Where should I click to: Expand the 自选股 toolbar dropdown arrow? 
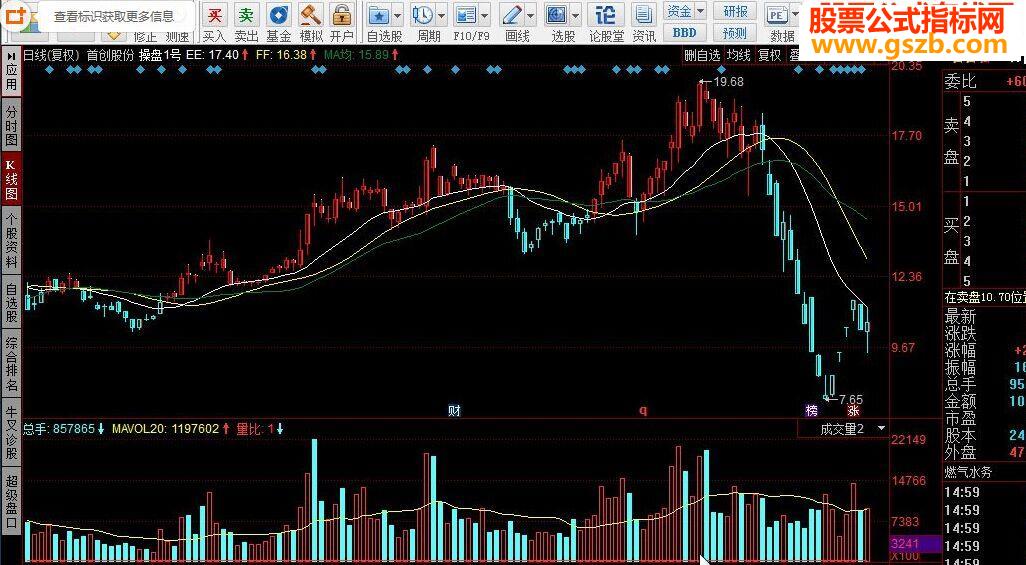398,14
